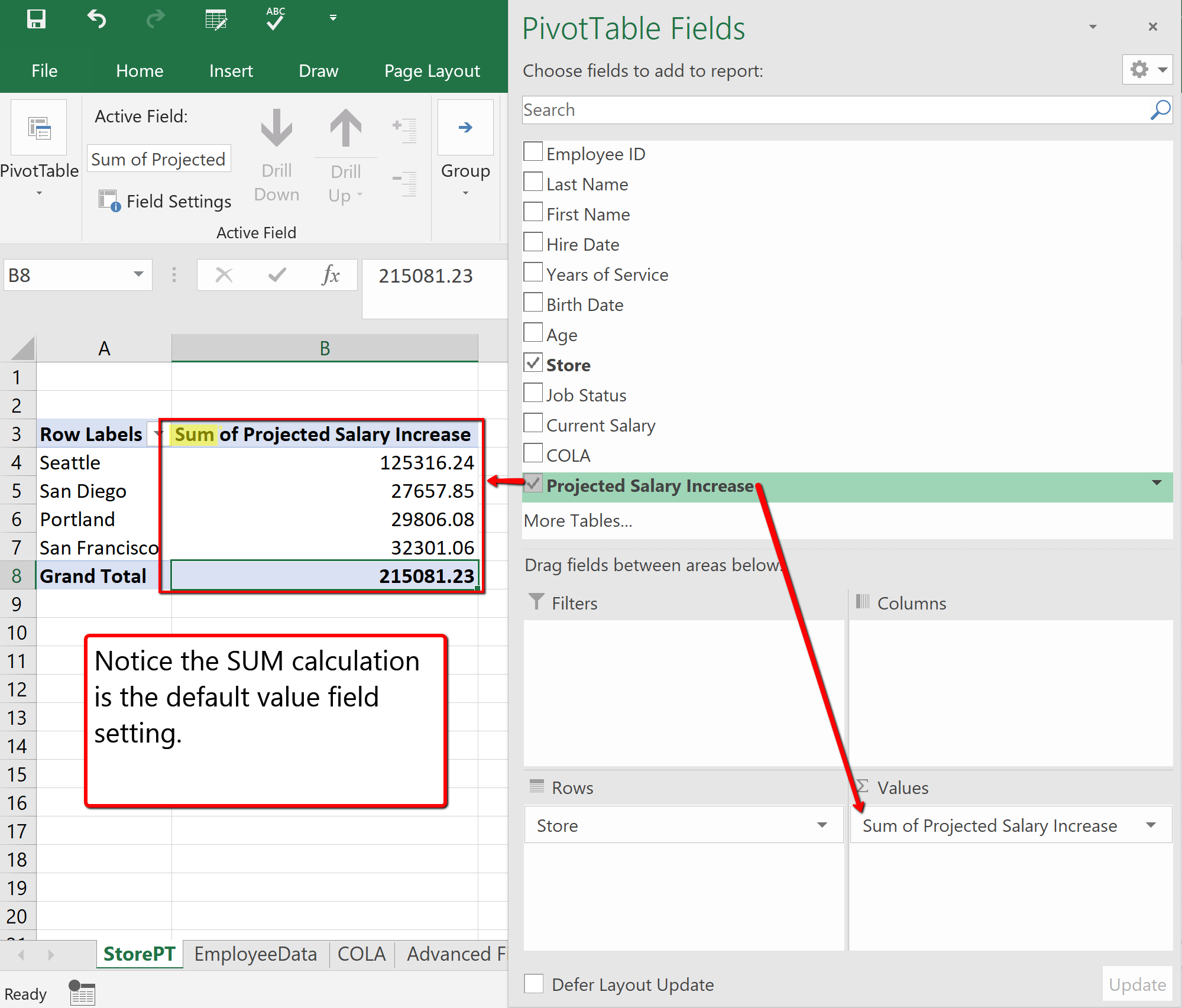Select the Grand Total value 215081.23 cell
Image resolution: width=1182 pixels, height=1008 pixels.
(325, 576)
